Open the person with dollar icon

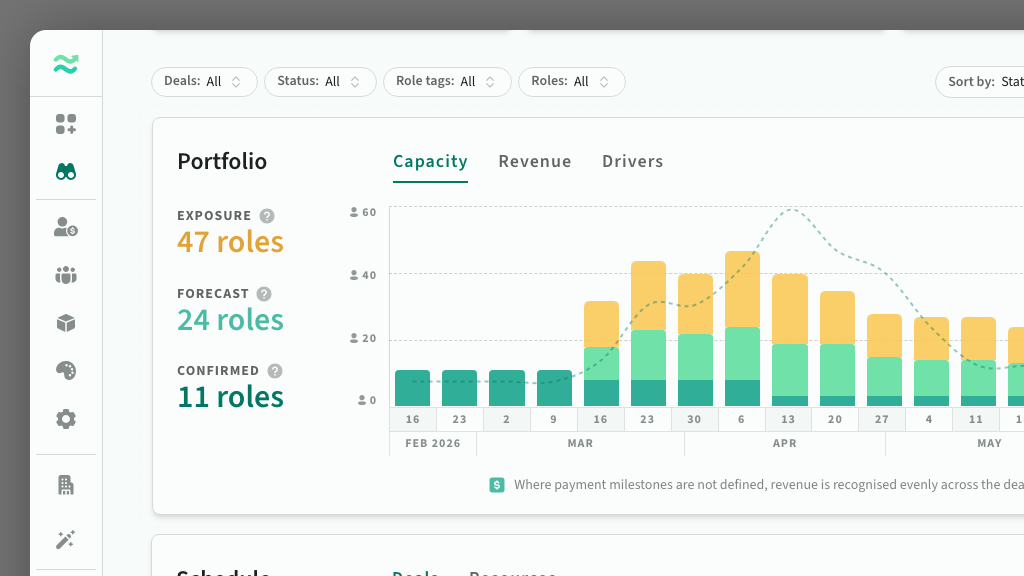tap(66, 227)
